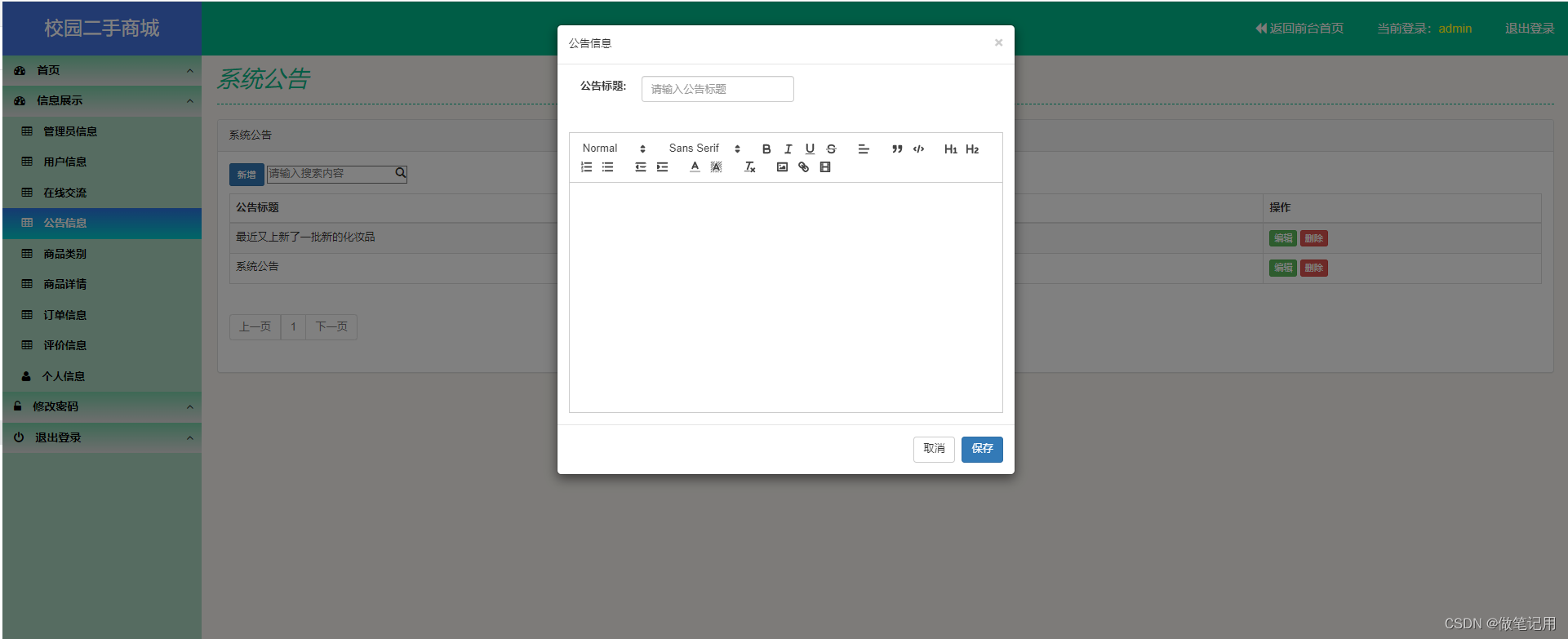
Task: Click the admin username in header
Action: (1455, 29)
